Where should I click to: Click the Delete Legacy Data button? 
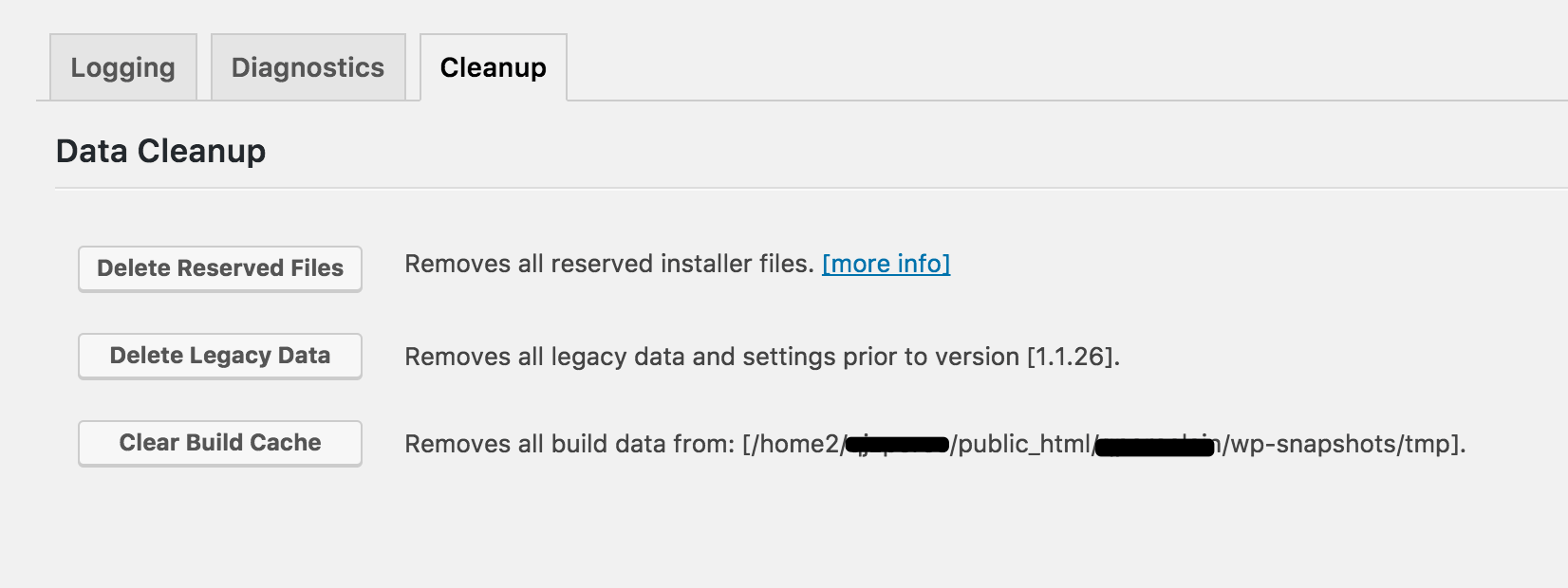pyautogui.click(x=219, y=356)
